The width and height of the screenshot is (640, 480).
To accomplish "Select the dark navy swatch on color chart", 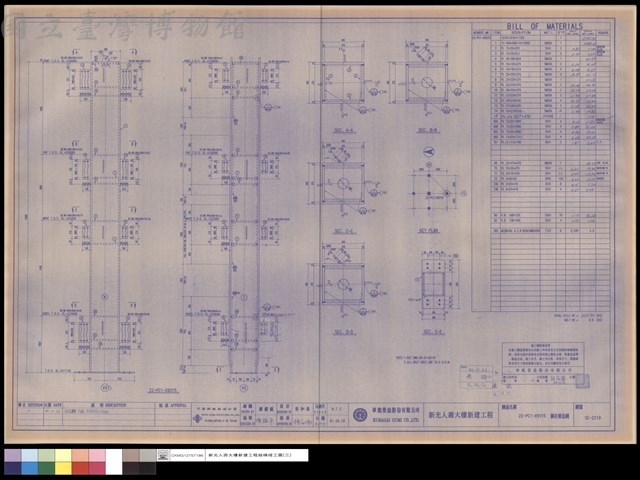I will pos(13,468).
